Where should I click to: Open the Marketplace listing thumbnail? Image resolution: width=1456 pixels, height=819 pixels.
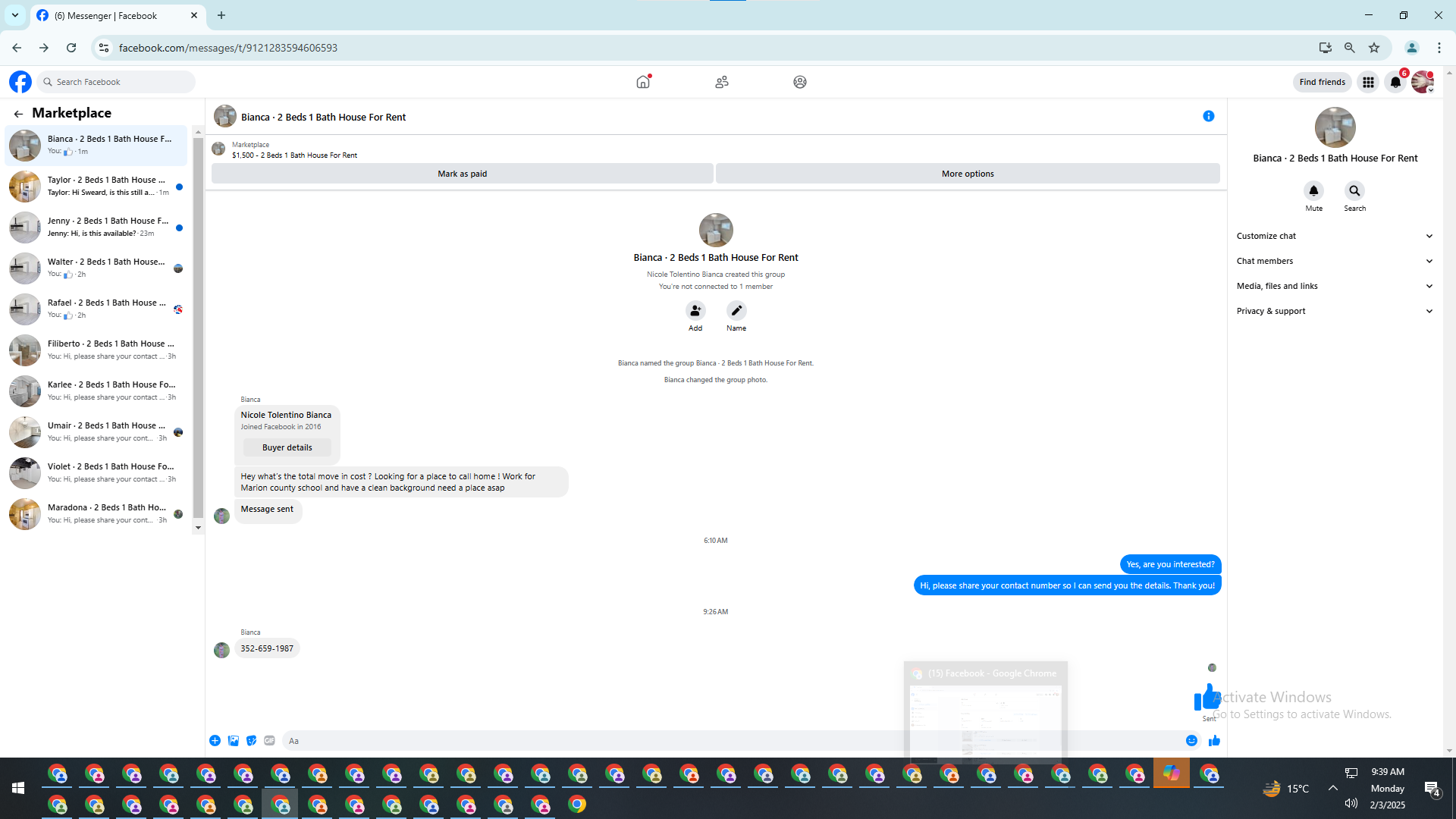click(x=218, y=149)
